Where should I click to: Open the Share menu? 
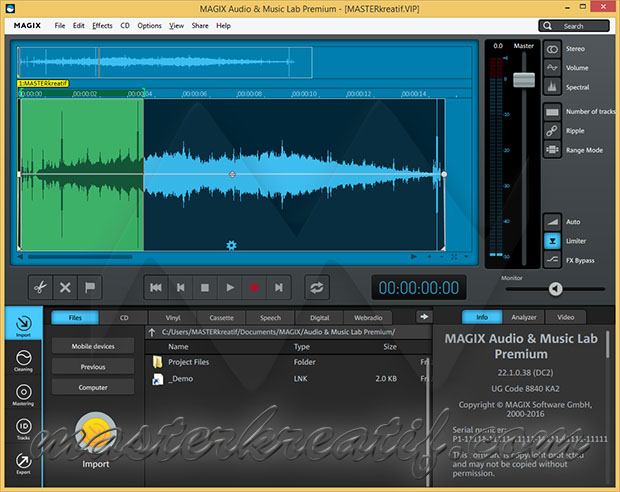click(200, 26)
